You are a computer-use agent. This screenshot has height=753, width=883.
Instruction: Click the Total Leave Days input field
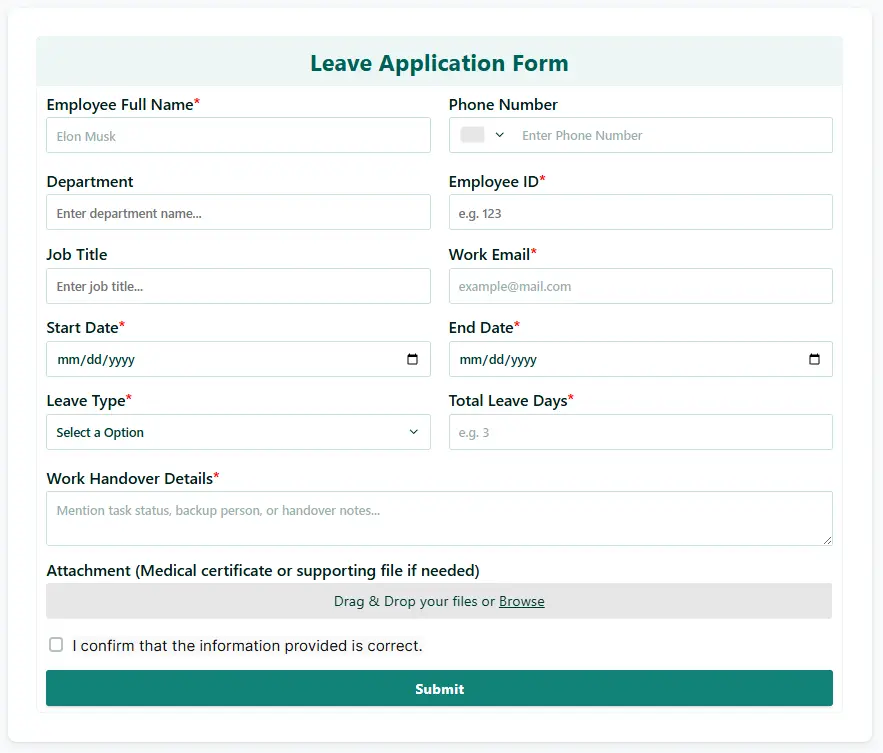(x=640, y=432)
